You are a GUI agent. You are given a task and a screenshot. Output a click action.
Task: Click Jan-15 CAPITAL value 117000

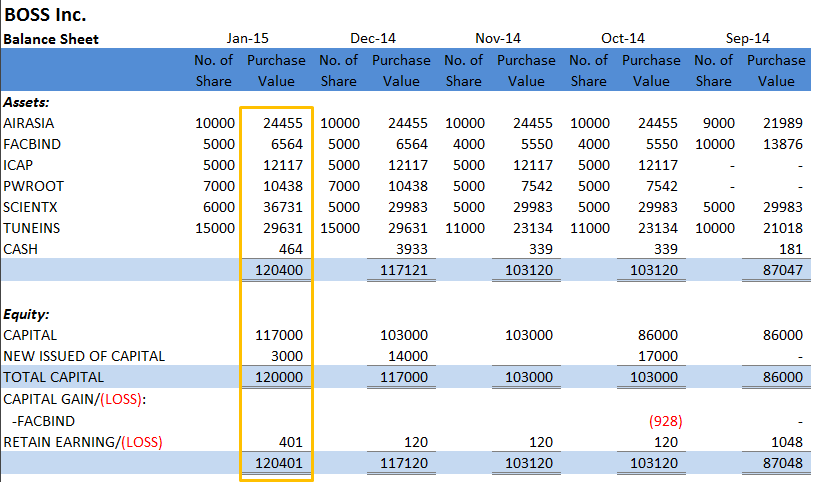pyautogui.click(x=278, y=335)
